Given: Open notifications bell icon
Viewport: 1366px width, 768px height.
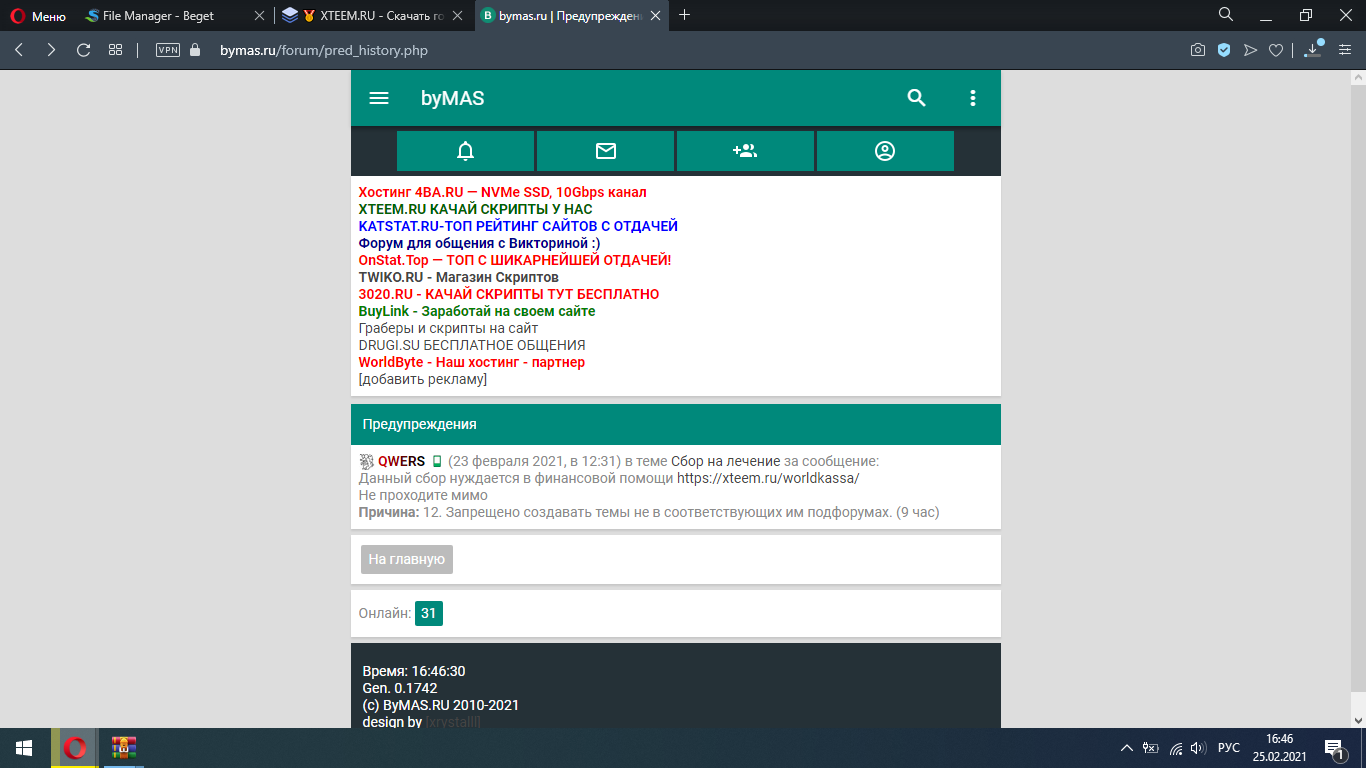Looking at the screenshot, I should click(x=465, y=151).
